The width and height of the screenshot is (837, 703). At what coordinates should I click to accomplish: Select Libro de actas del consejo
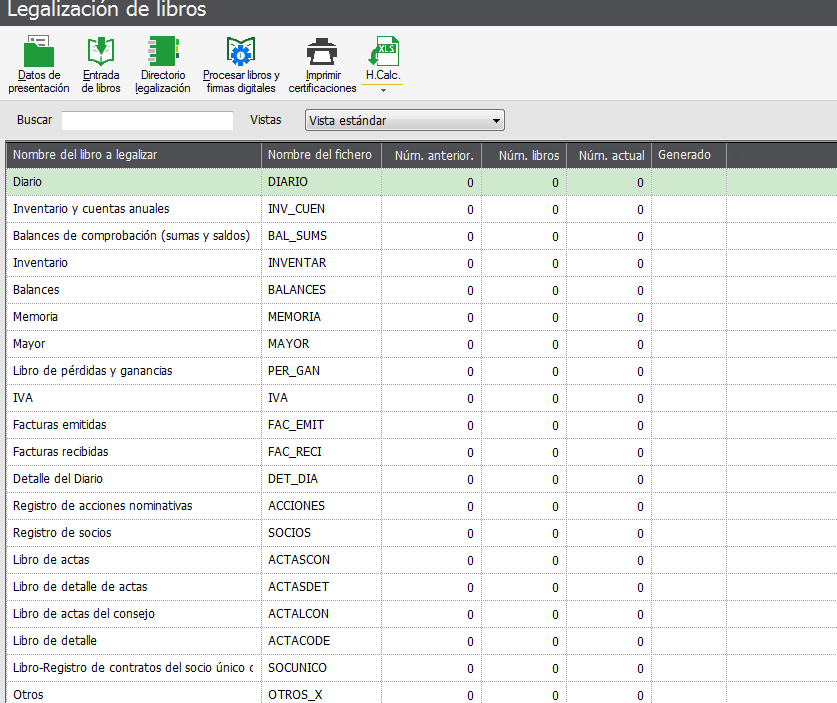(422, 613)
